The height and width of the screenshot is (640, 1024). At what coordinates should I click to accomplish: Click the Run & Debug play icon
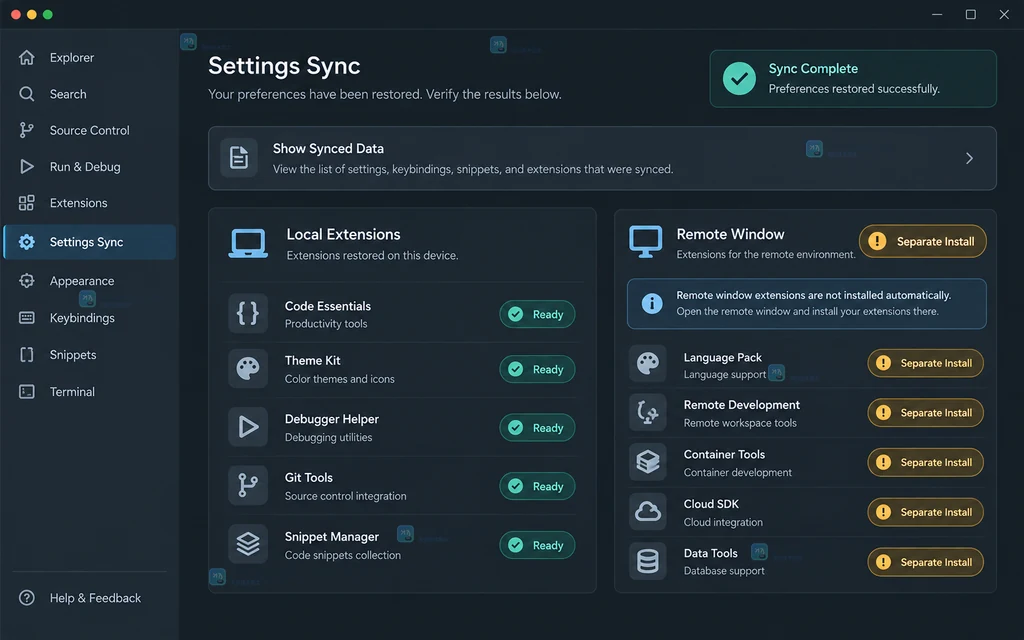click(x=27, y=167)
